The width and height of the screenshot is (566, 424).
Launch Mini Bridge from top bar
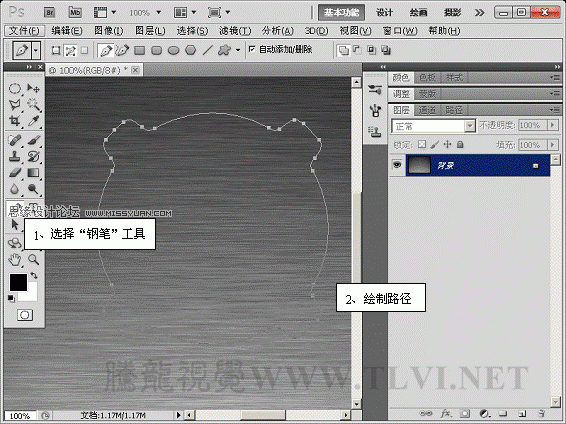(75, 13)
